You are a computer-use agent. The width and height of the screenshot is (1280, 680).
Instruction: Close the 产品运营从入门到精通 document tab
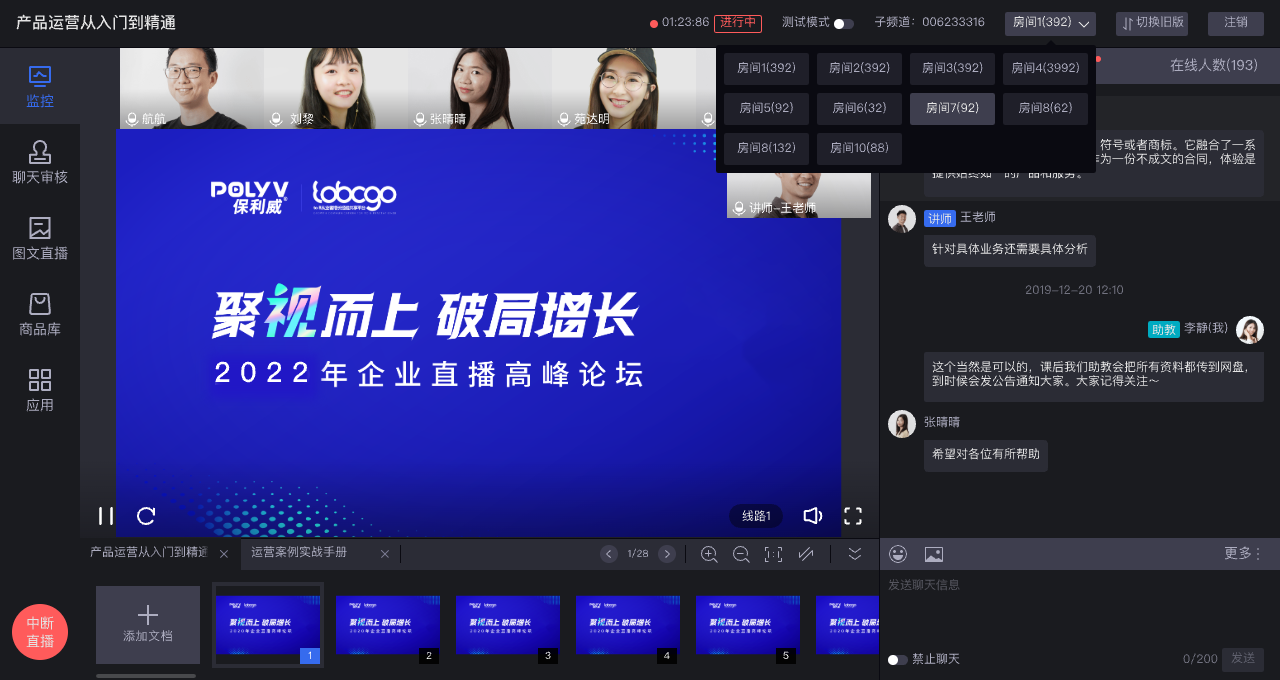[224, 554]
